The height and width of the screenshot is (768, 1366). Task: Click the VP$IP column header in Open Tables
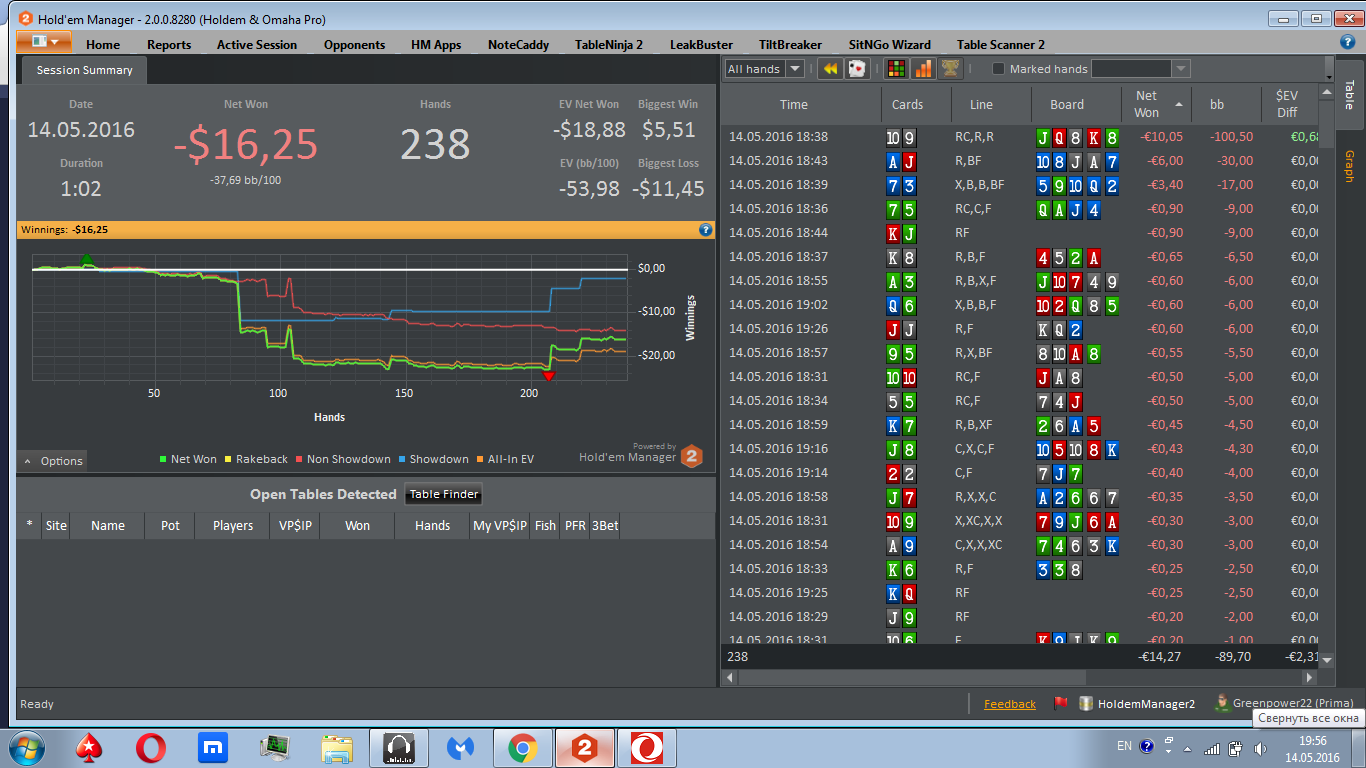[294, 525]
